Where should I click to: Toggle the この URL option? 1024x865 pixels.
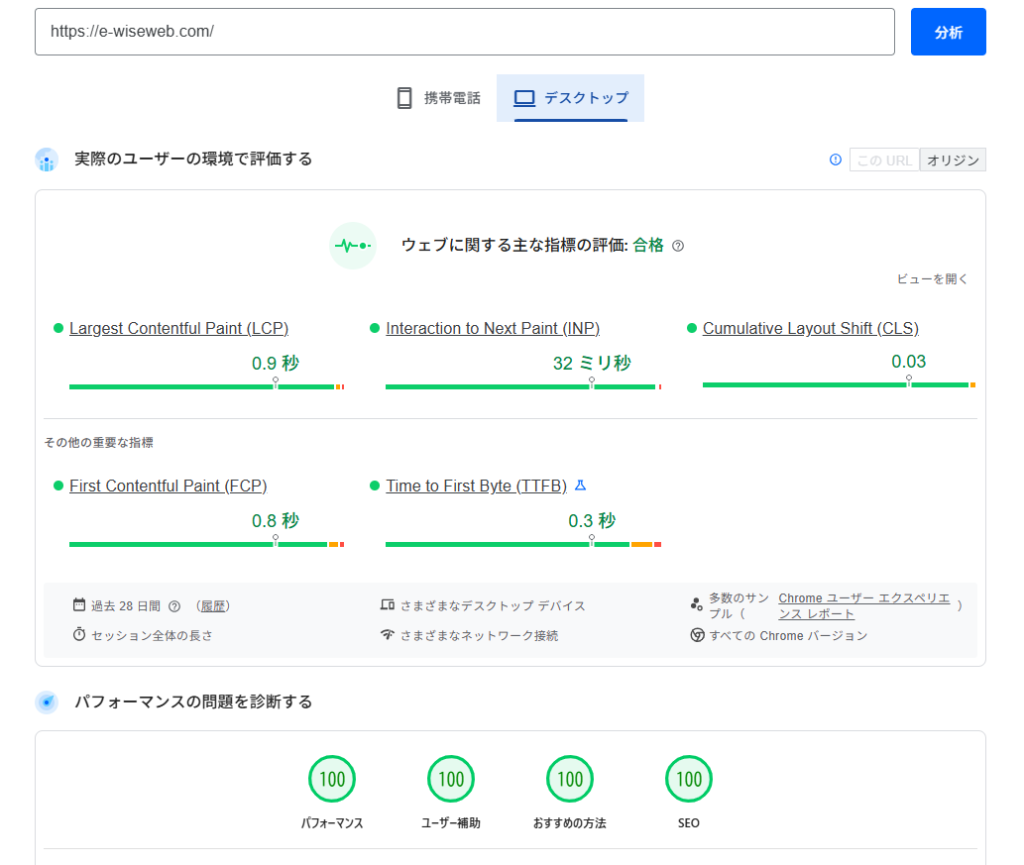[884, 160]
